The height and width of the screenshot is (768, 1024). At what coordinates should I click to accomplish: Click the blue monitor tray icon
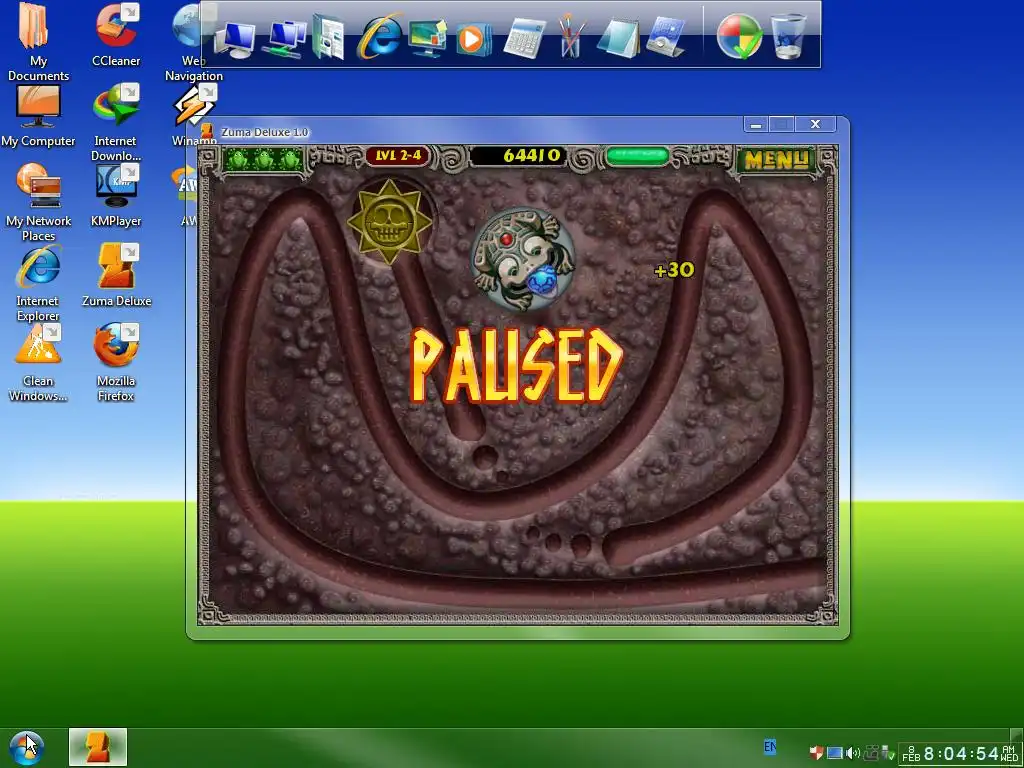835,753
